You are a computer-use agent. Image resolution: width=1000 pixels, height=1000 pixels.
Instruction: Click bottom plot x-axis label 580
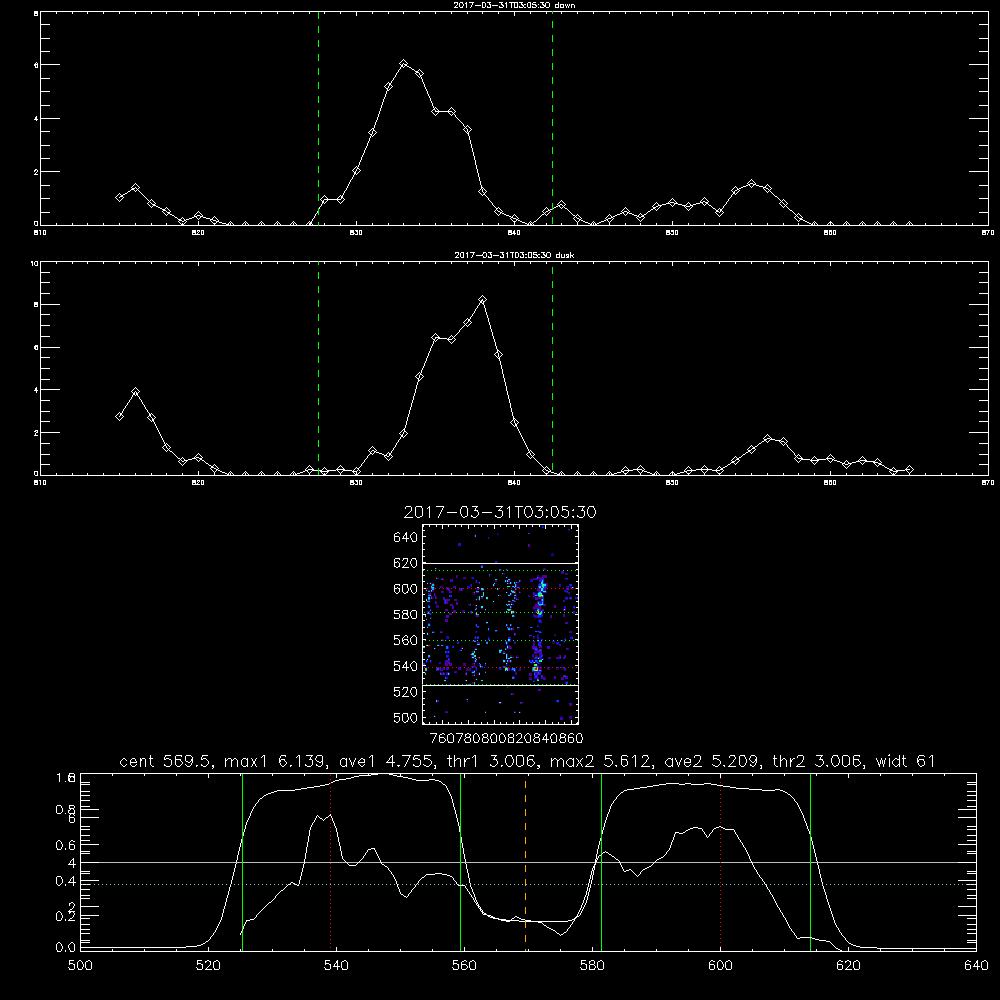[592, 966]
